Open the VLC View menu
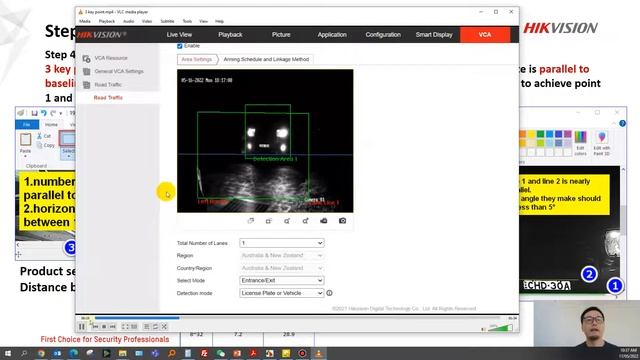Image resolution: width=640 pixels, height=360 pixels. point(203,21)
